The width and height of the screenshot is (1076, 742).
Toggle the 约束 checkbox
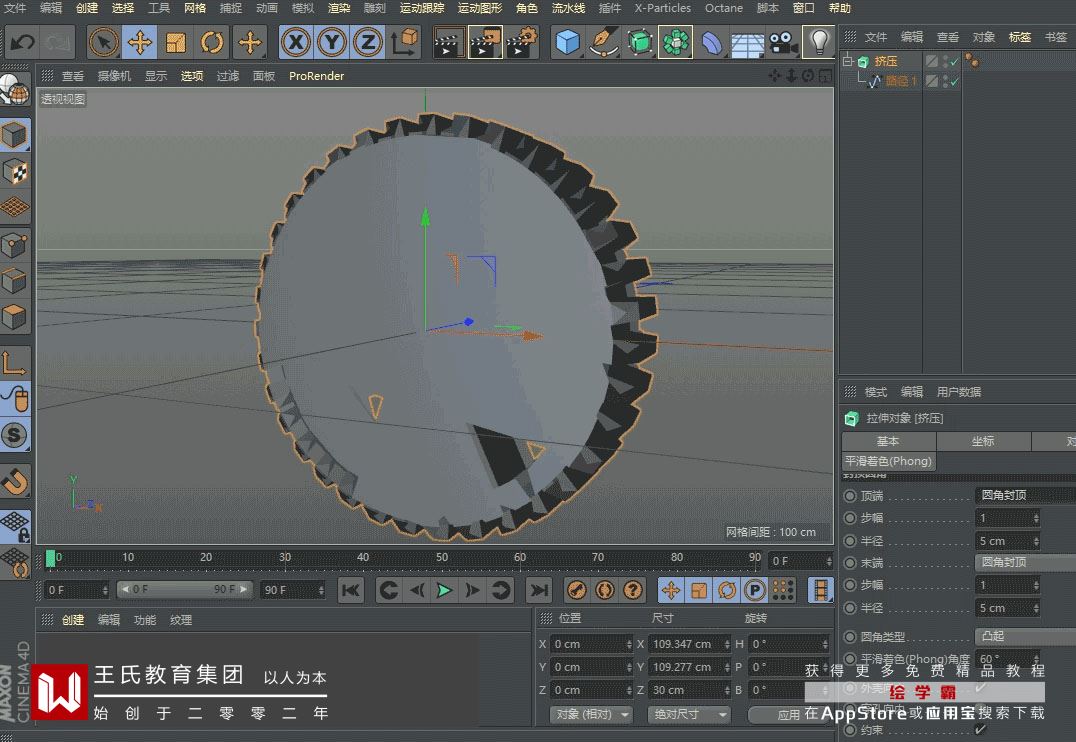(x=980, y=730)
